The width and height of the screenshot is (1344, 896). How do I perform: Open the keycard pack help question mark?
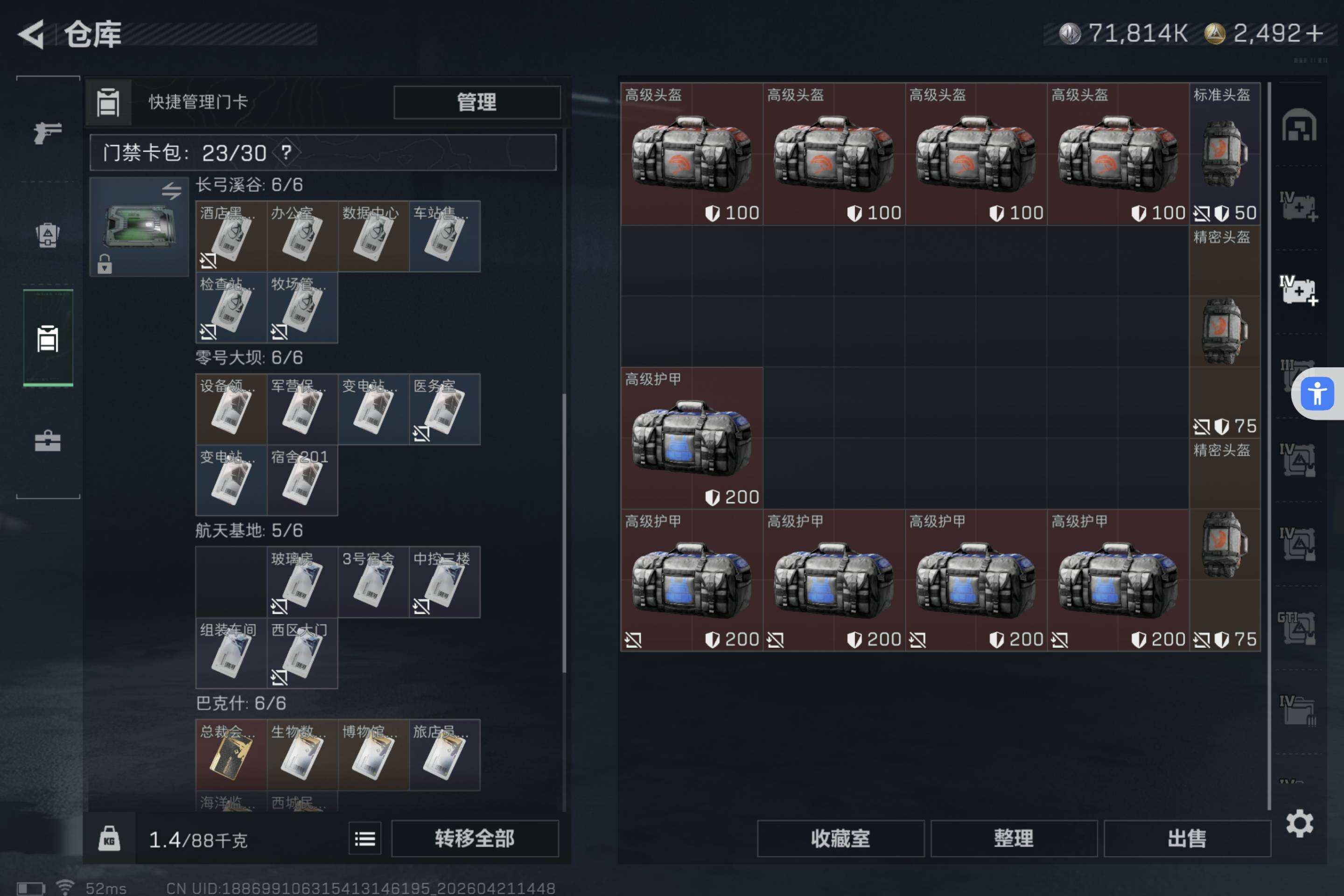coord(286,152)
